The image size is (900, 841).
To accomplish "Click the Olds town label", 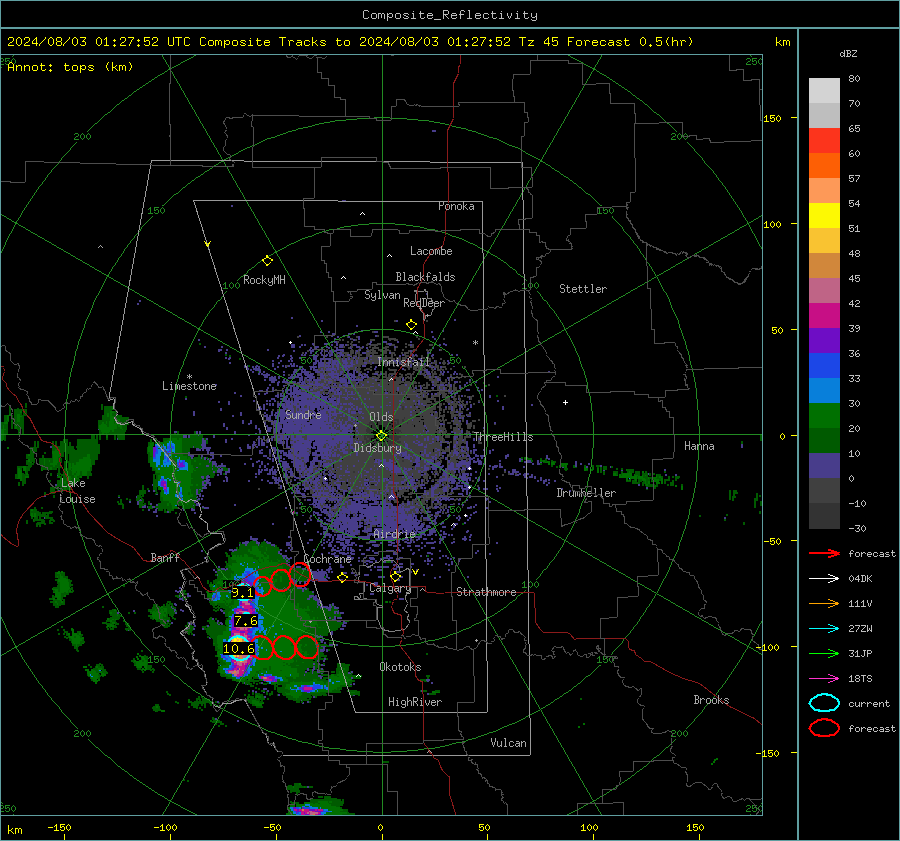I will click(x=381, y=417).
